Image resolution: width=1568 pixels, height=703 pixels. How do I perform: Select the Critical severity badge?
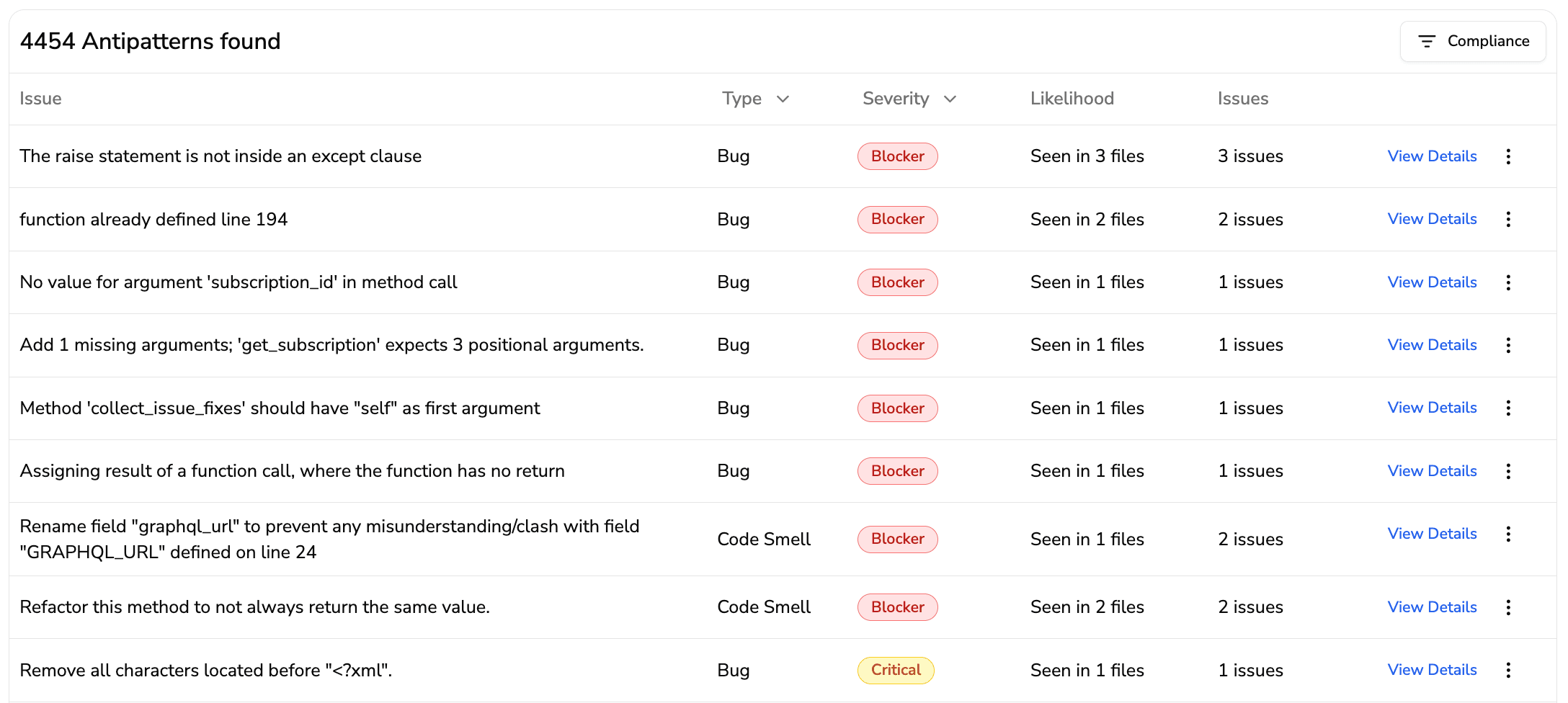pyautogui.click(x=896, y=670)
